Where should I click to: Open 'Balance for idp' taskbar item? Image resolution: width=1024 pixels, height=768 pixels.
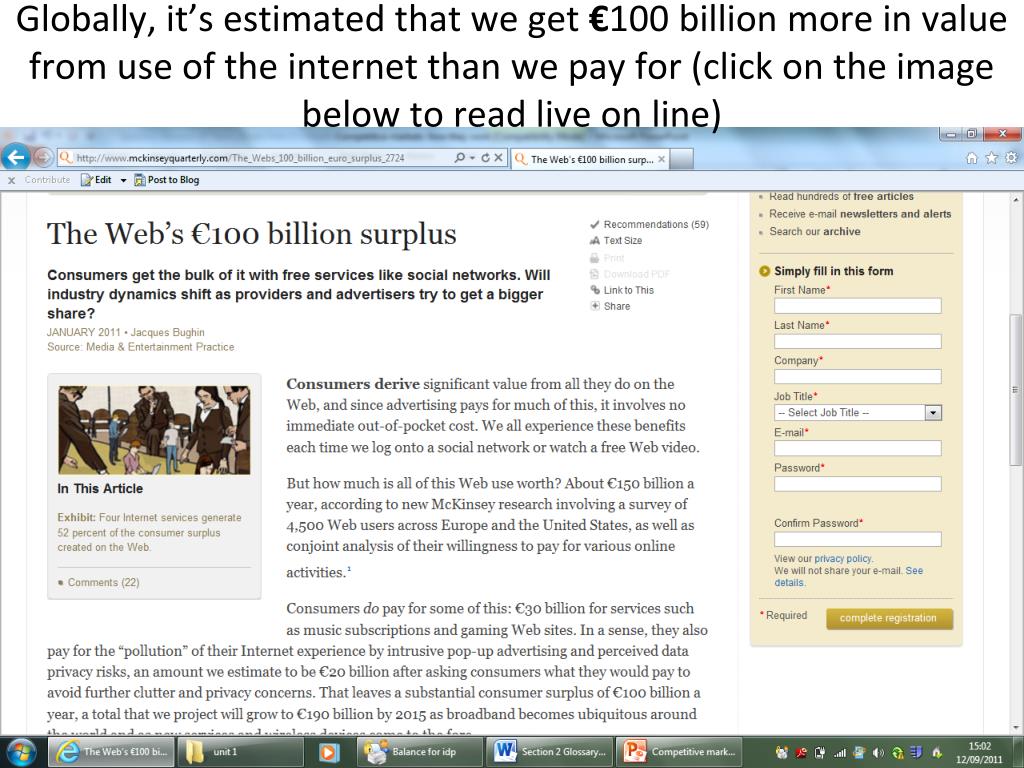coord(419,752)
